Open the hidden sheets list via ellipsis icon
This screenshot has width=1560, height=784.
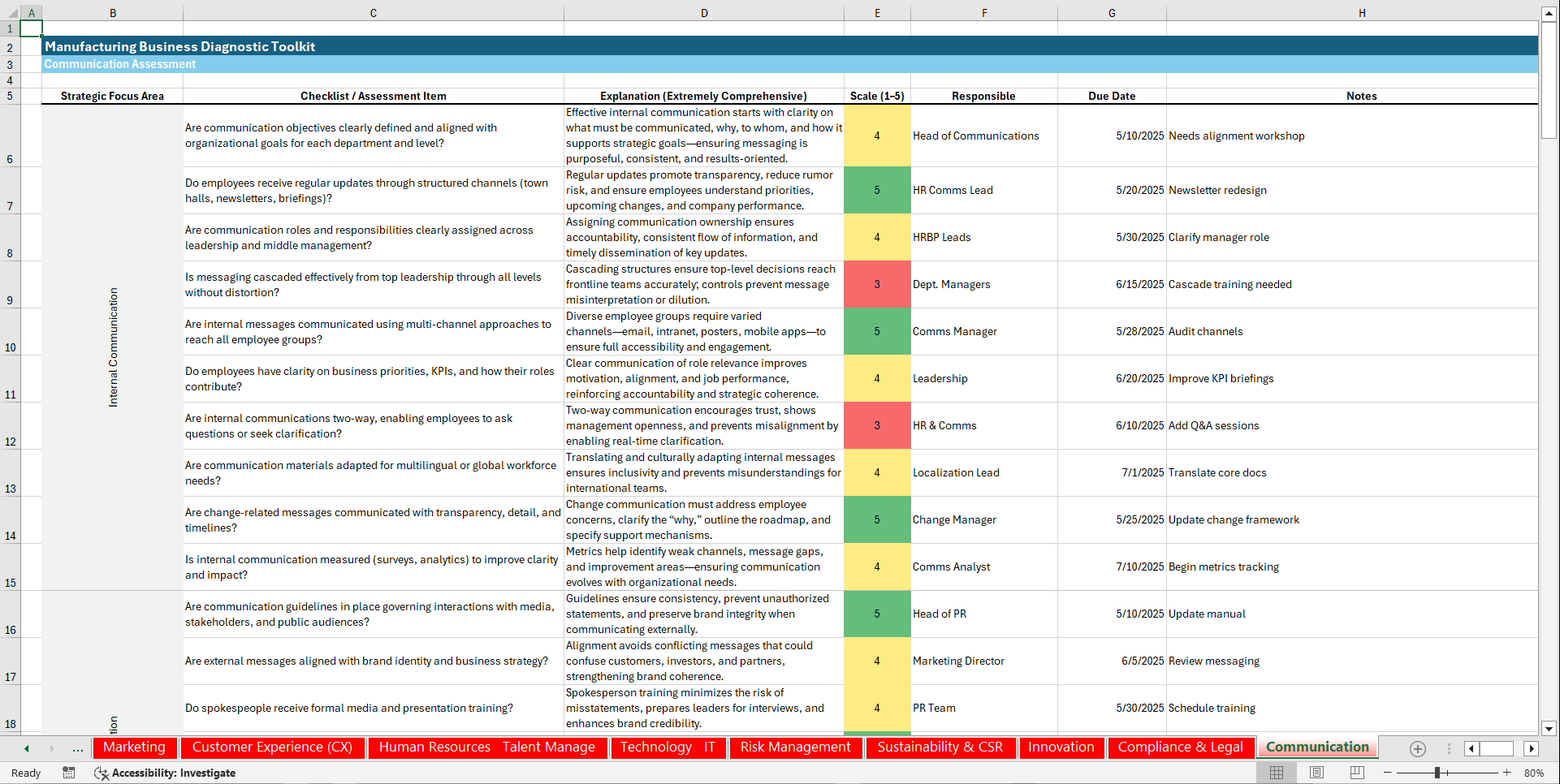(77, 748)
